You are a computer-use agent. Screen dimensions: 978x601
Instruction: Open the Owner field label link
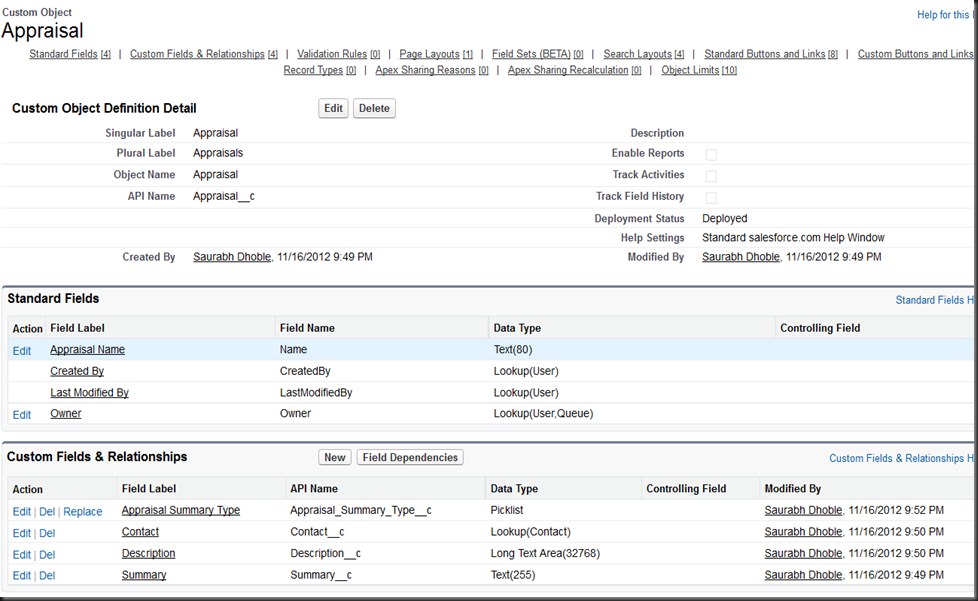point(65,414)
